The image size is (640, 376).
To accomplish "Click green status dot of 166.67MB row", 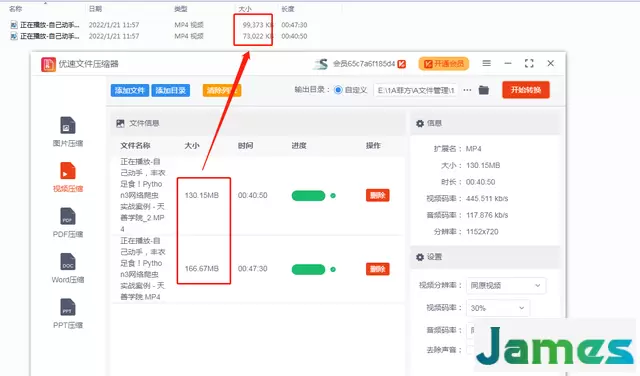I will pyautogui.click(x=333, y=269).
